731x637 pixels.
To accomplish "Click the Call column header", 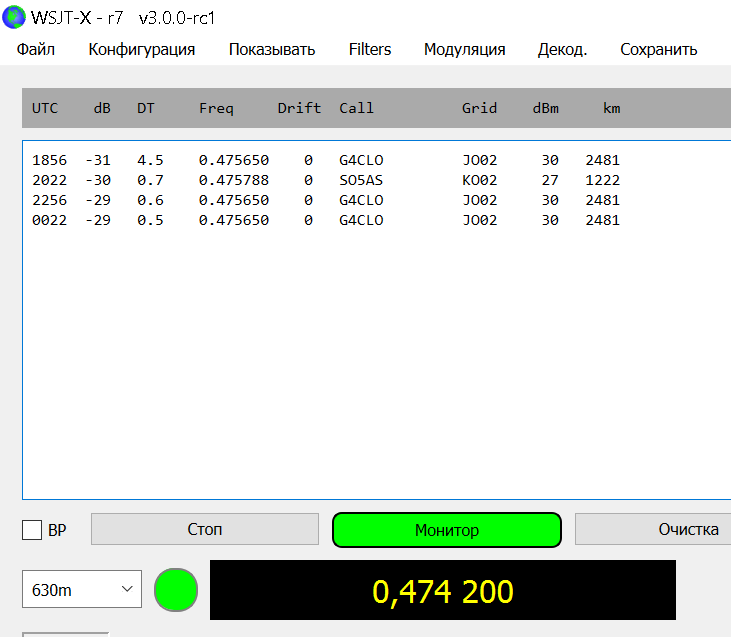I will pos(356,108).
